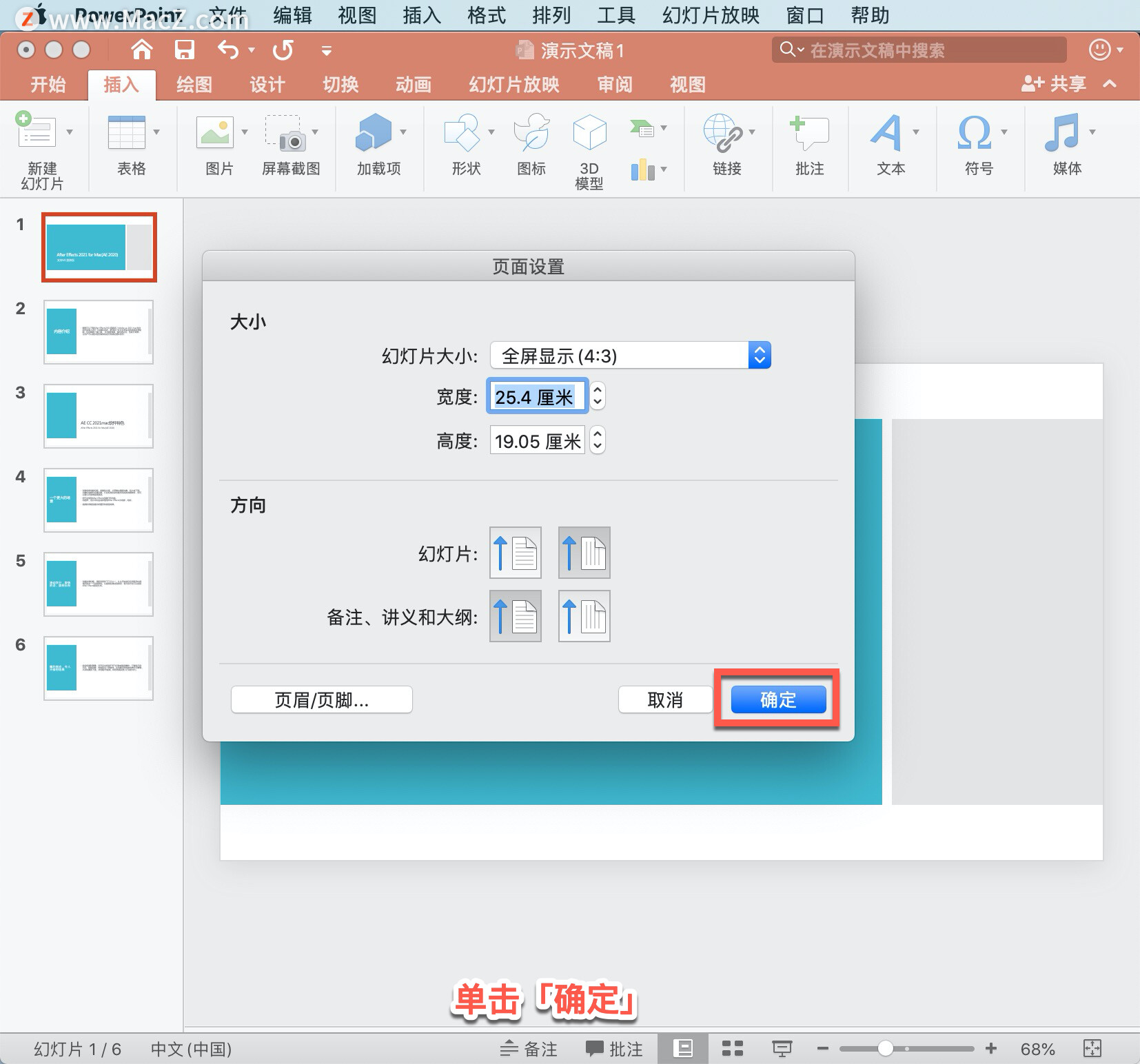Insert a hyperlink with 链接 icon
This screenshot has width=1140, height=1064.
(722, 132)
